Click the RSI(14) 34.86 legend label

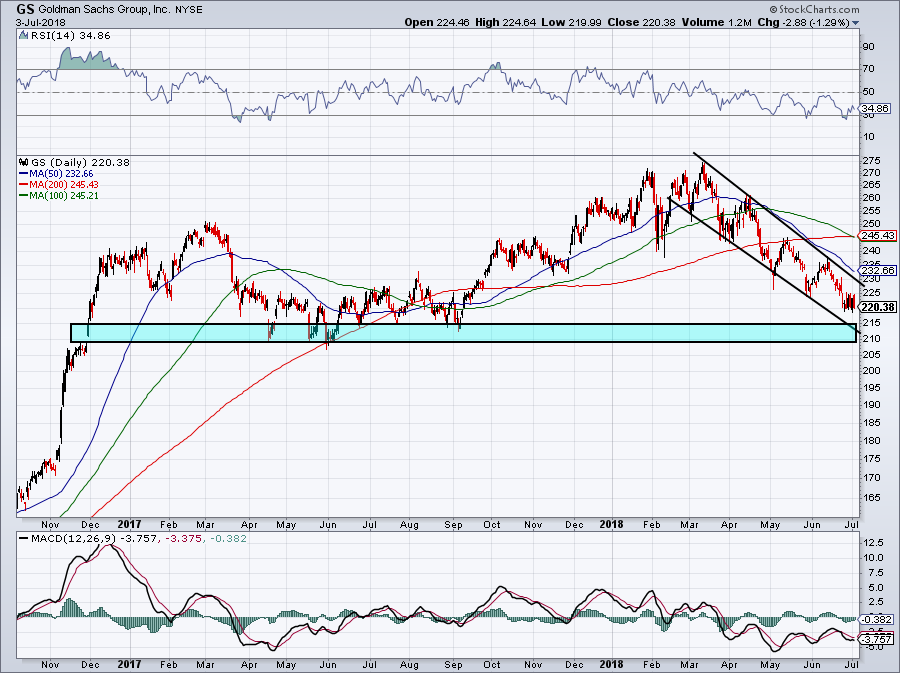tap(71, 36)
